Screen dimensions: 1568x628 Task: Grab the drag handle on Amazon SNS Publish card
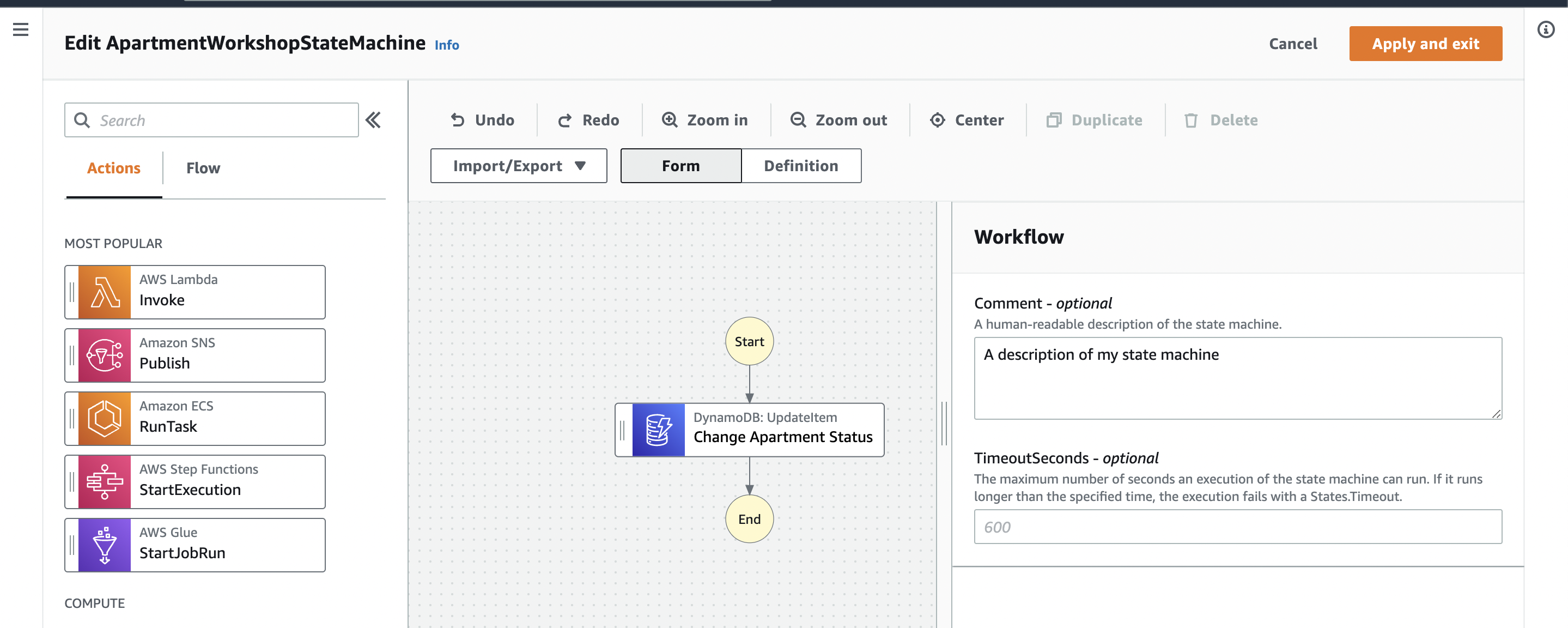(72, 356)
